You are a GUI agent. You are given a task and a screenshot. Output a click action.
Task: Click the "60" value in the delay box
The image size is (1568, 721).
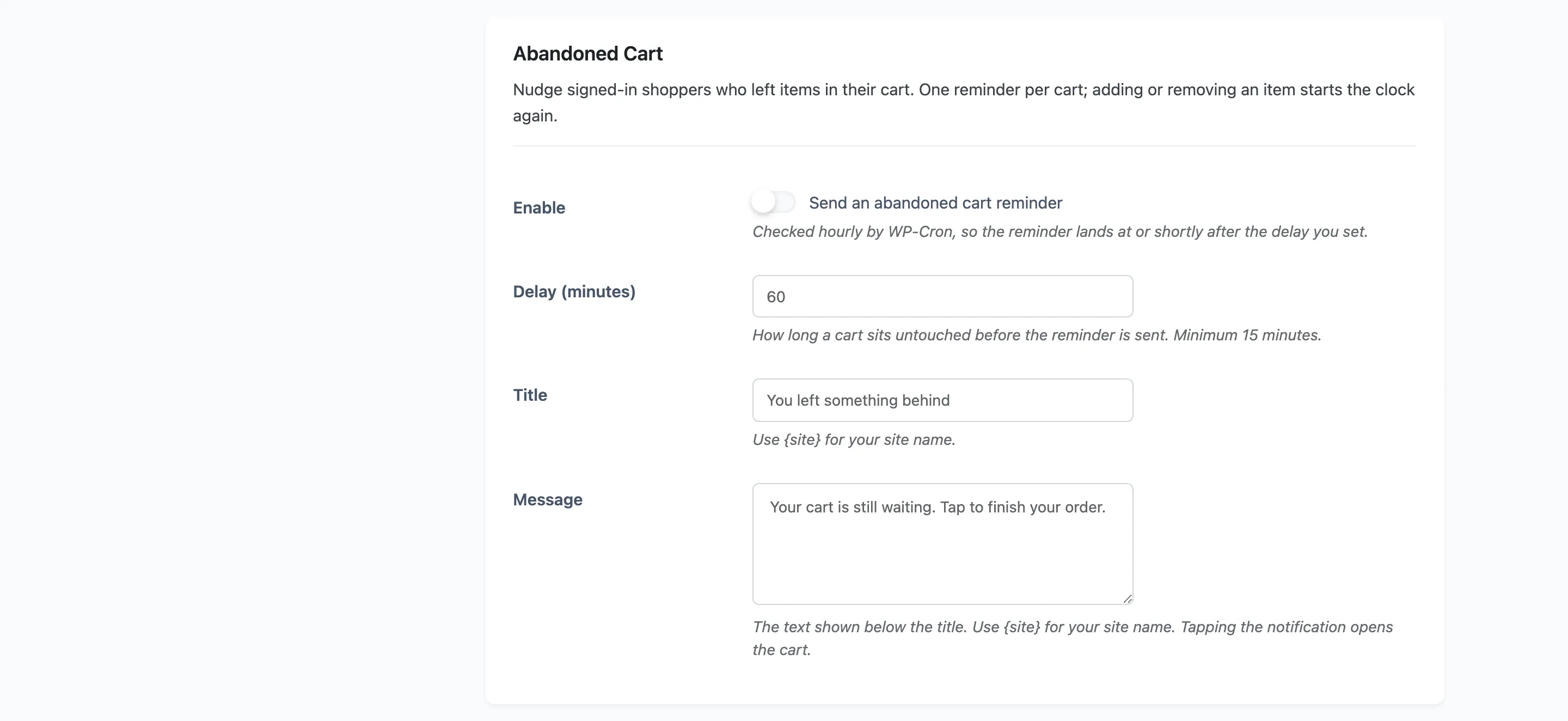pos(775,297)
